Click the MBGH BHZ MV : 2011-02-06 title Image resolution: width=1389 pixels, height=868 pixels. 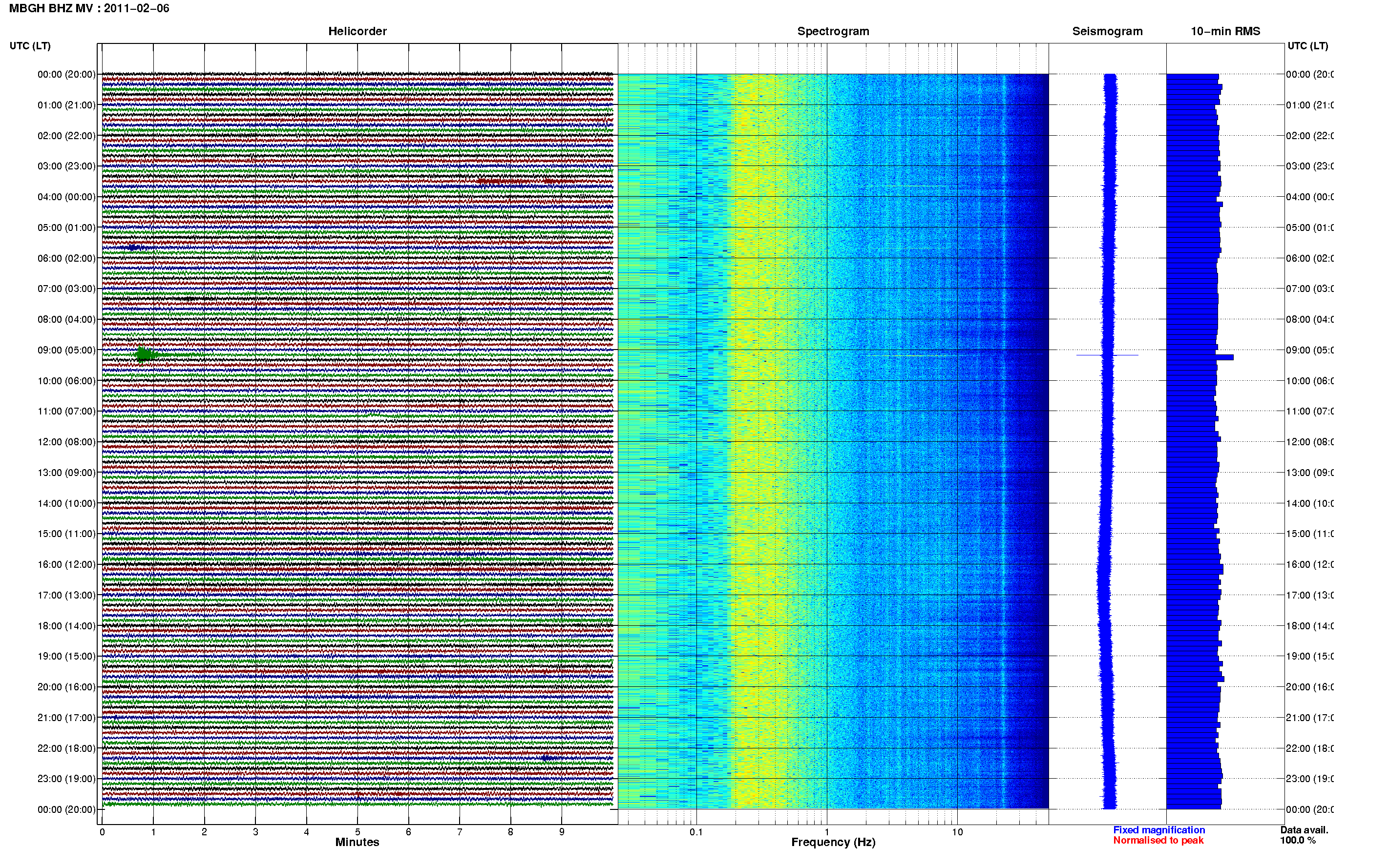point(89,8)
